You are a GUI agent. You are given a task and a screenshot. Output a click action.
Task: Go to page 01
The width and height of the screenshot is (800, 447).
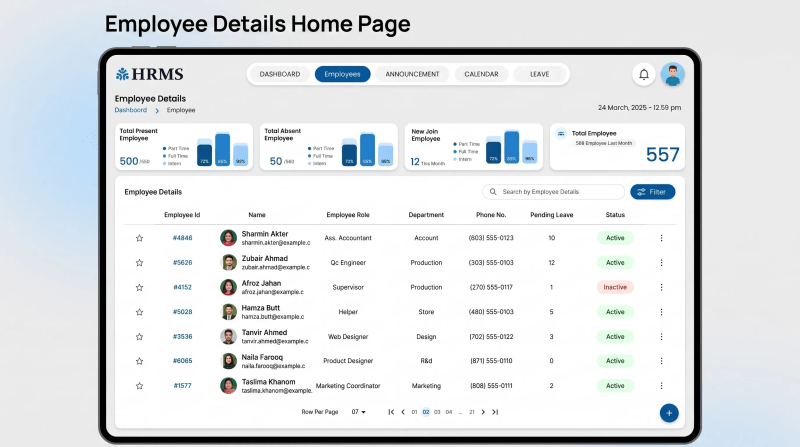[414, 412]
